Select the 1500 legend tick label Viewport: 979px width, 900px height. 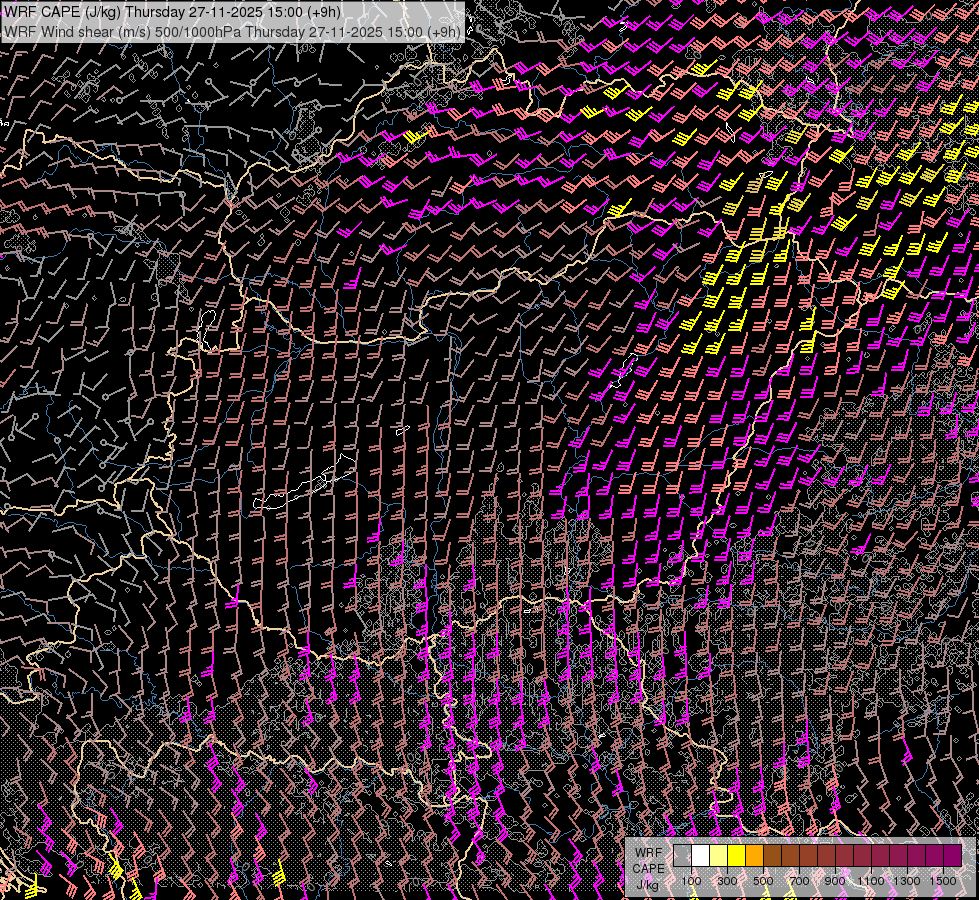[x=941, y=881]
